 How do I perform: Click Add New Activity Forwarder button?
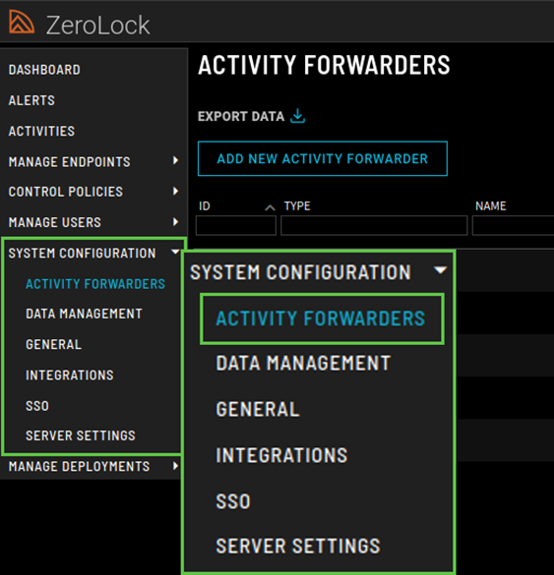click(x=323, y=158)
